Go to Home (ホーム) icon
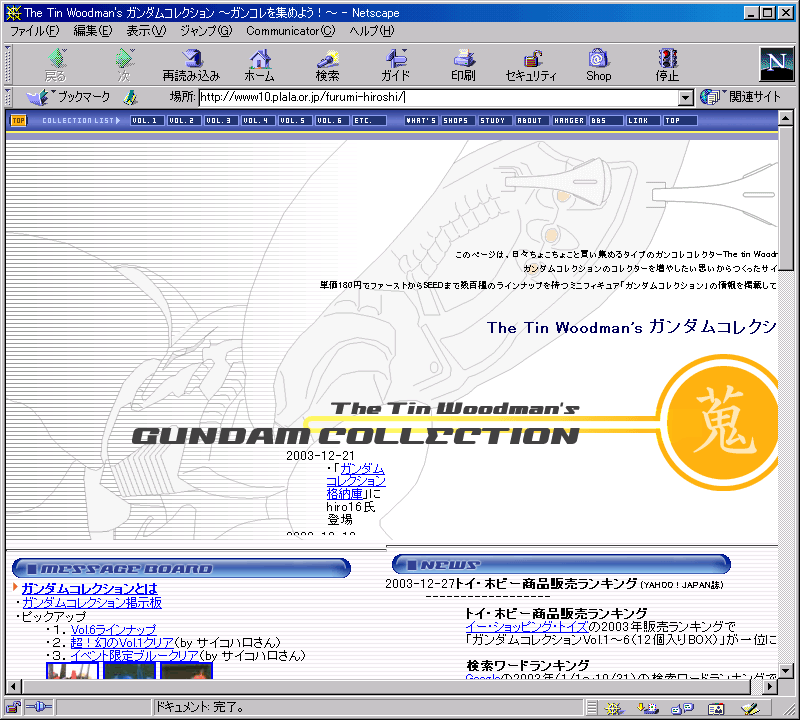This screenshot has height=720, width=800. 260,65
